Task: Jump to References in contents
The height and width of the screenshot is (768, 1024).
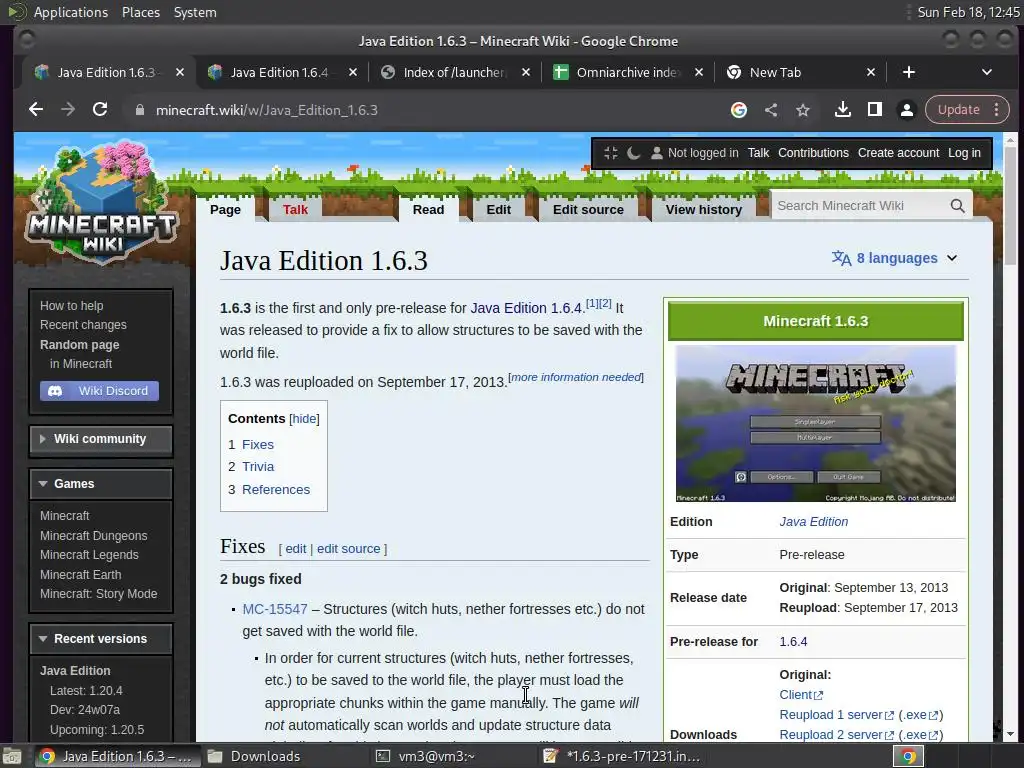Action: click(x=276, y=490)
